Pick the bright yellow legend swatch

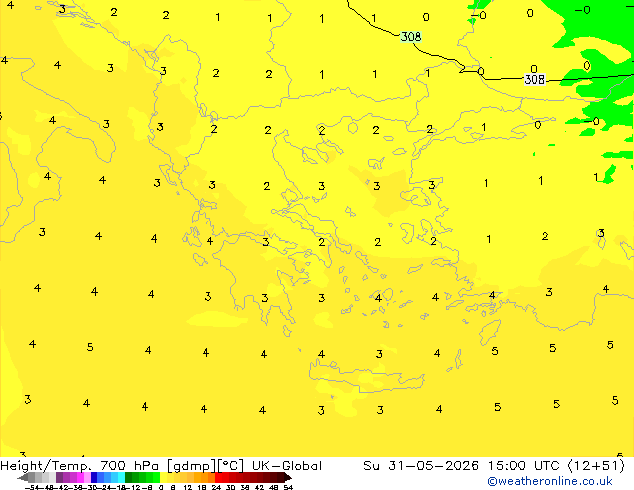(163, 477)
